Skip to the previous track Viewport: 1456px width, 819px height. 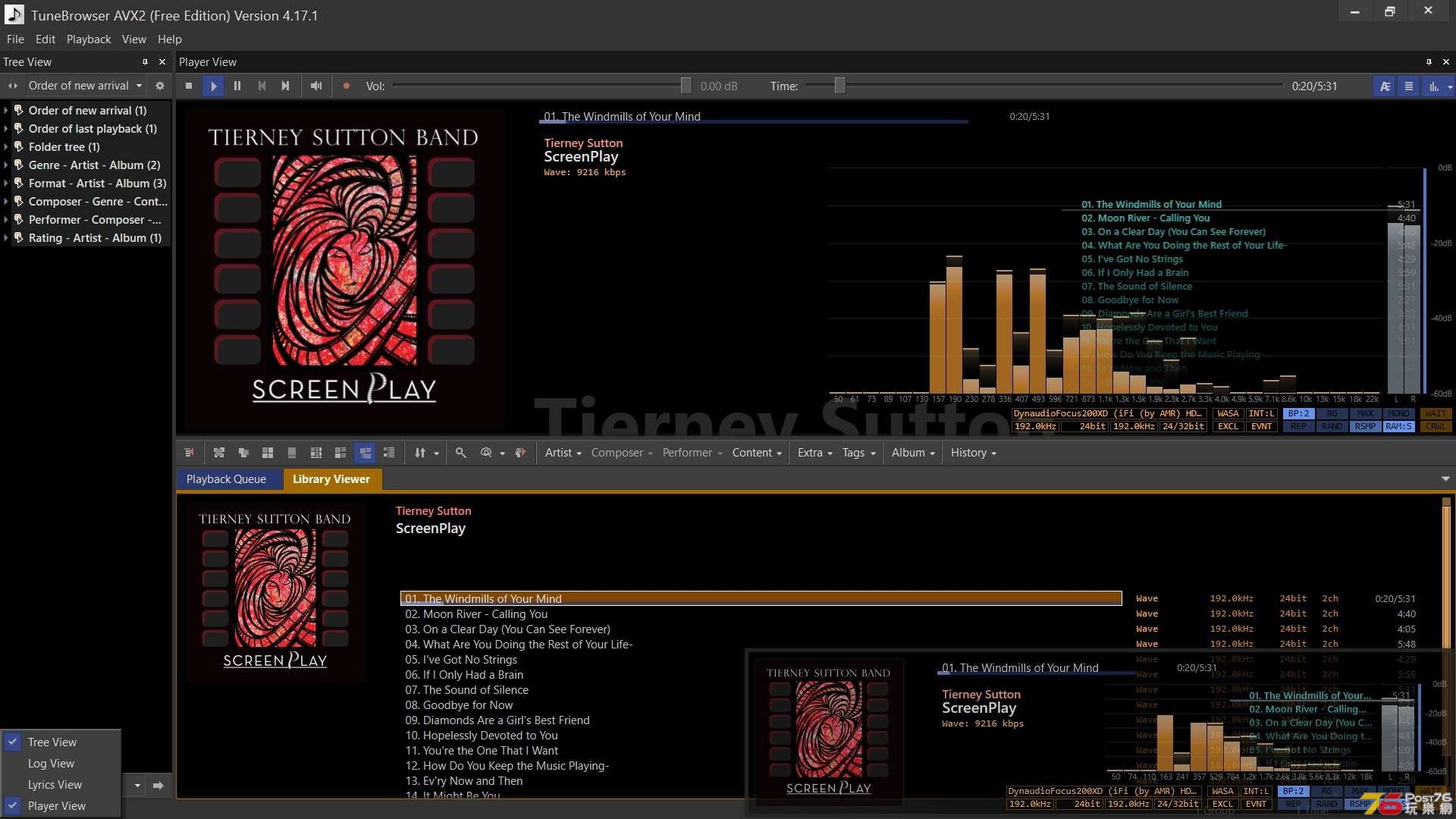[x=262, y=86]
